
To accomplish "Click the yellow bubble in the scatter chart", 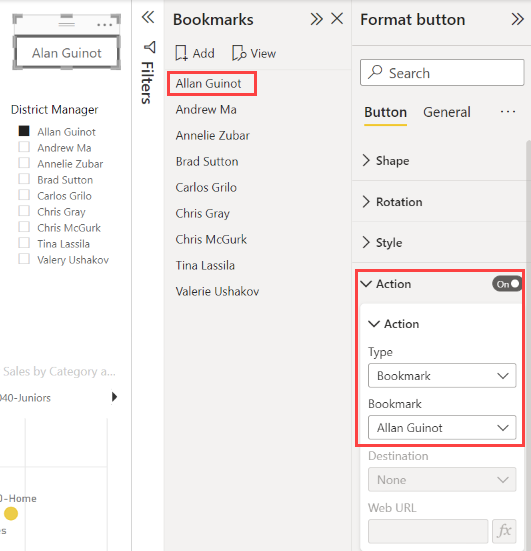I will (11, 513).
